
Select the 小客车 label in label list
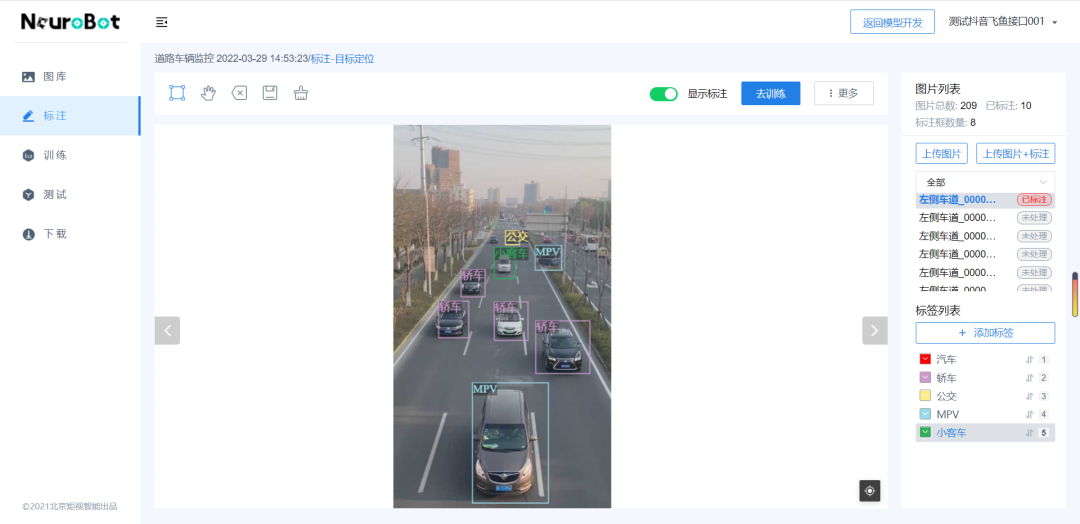[951, 433]
